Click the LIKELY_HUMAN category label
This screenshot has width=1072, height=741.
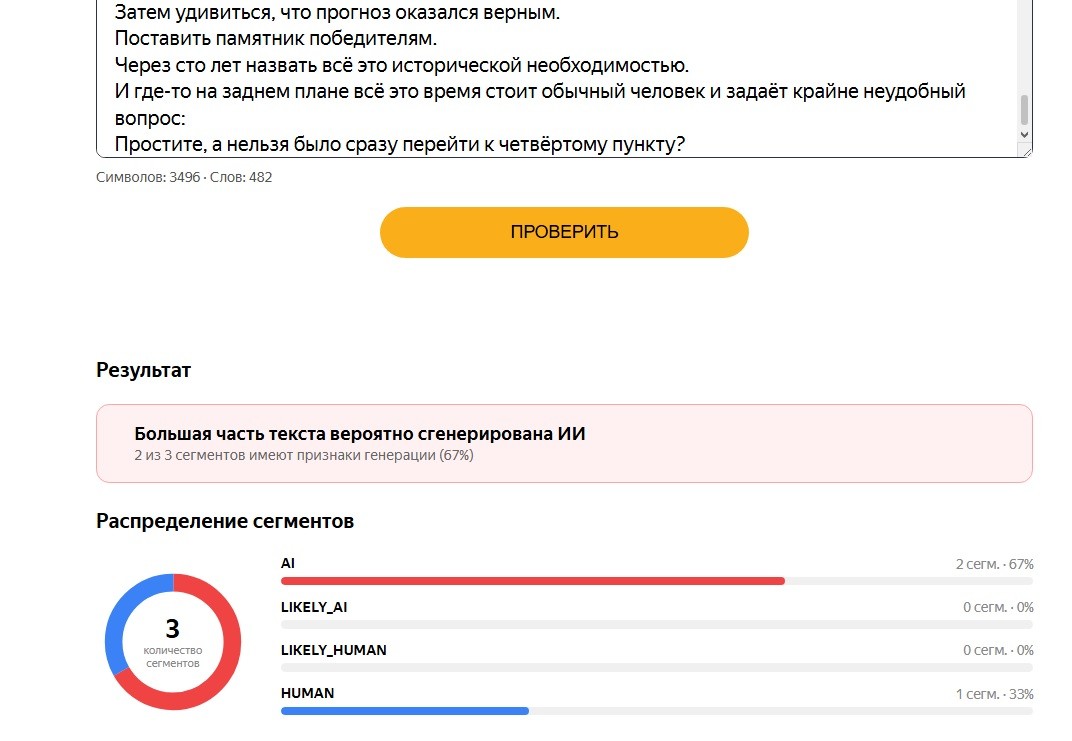(334, 650)
